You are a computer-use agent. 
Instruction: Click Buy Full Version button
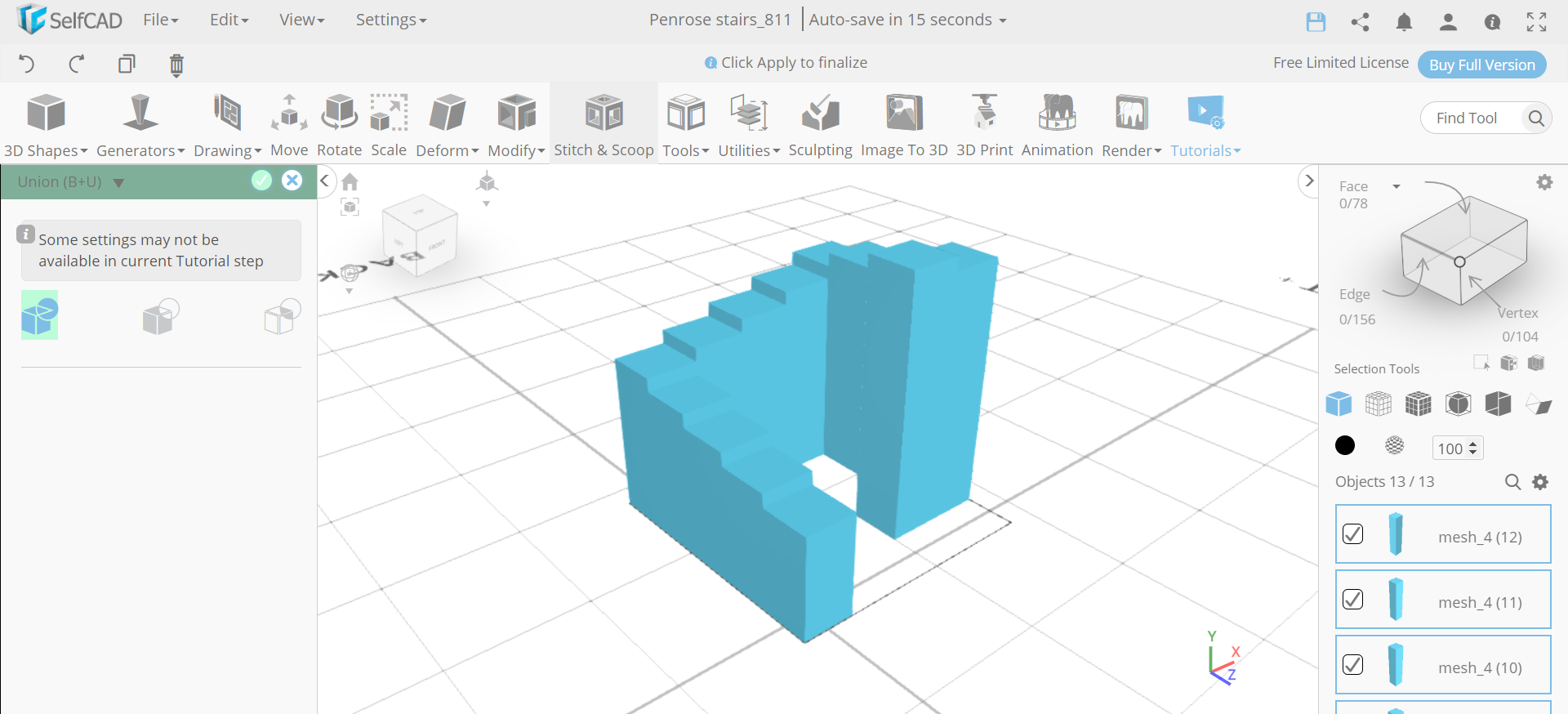point(1482,65)
